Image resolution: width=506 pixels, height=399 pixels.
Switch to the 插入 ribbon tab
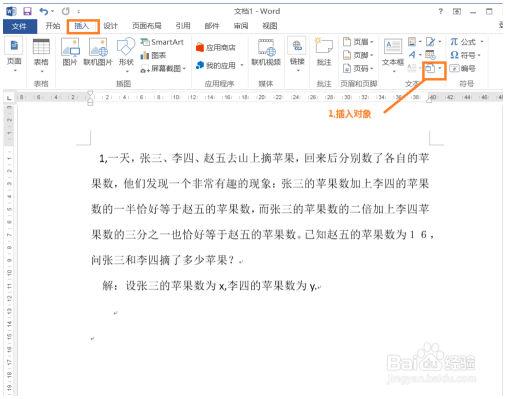(x=82, y=26)
